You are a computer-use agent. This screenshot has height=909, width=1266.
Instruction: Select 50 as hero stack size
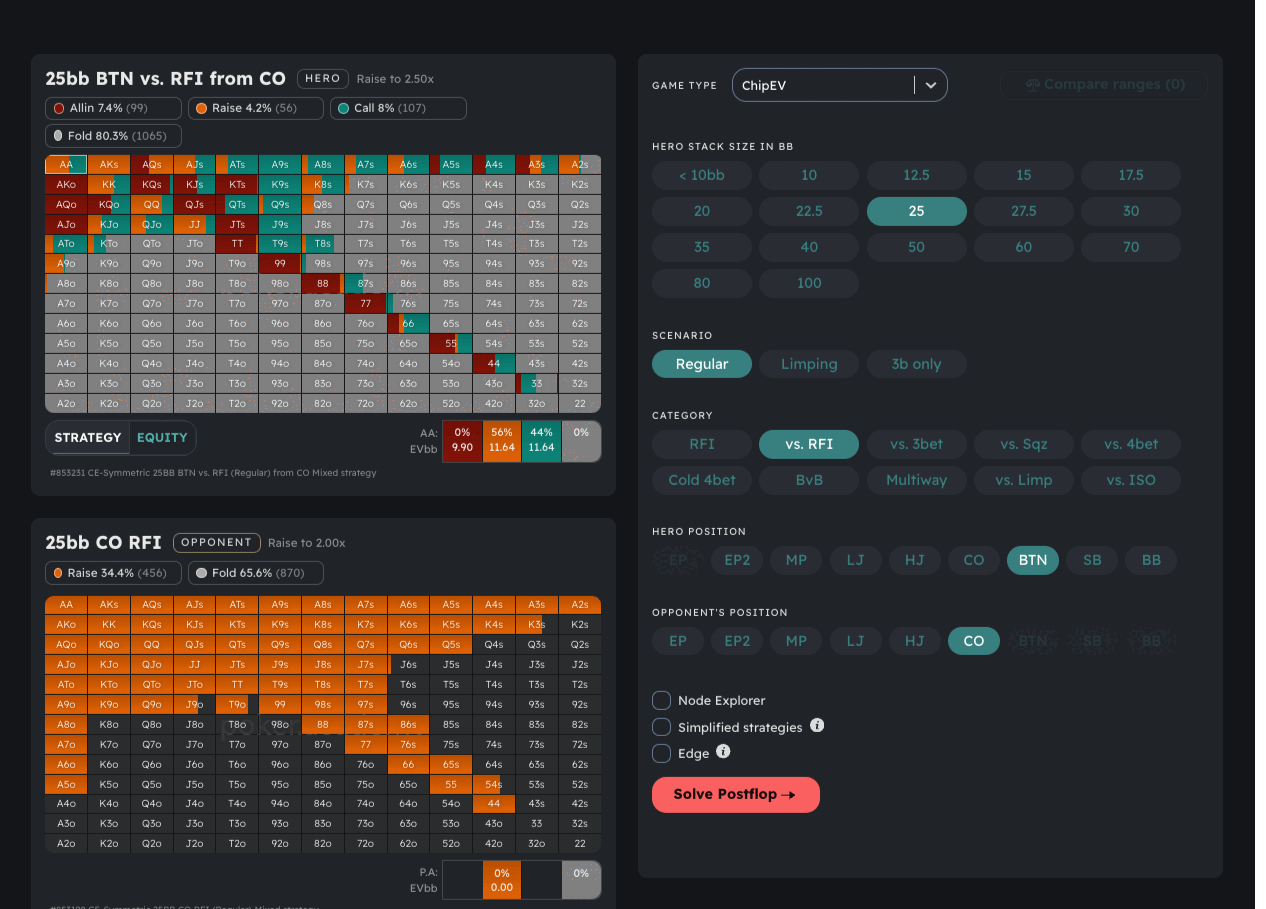pos(916,247)
